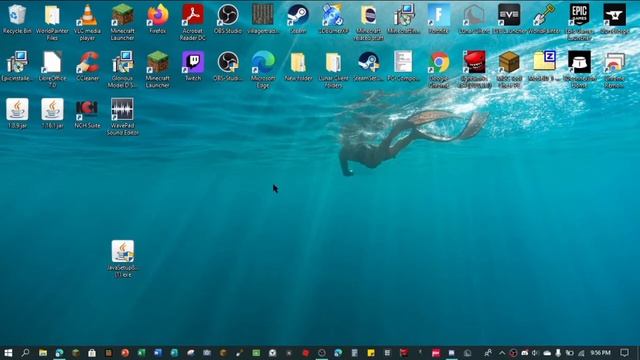Open the New folder icon

coord(298,67)
